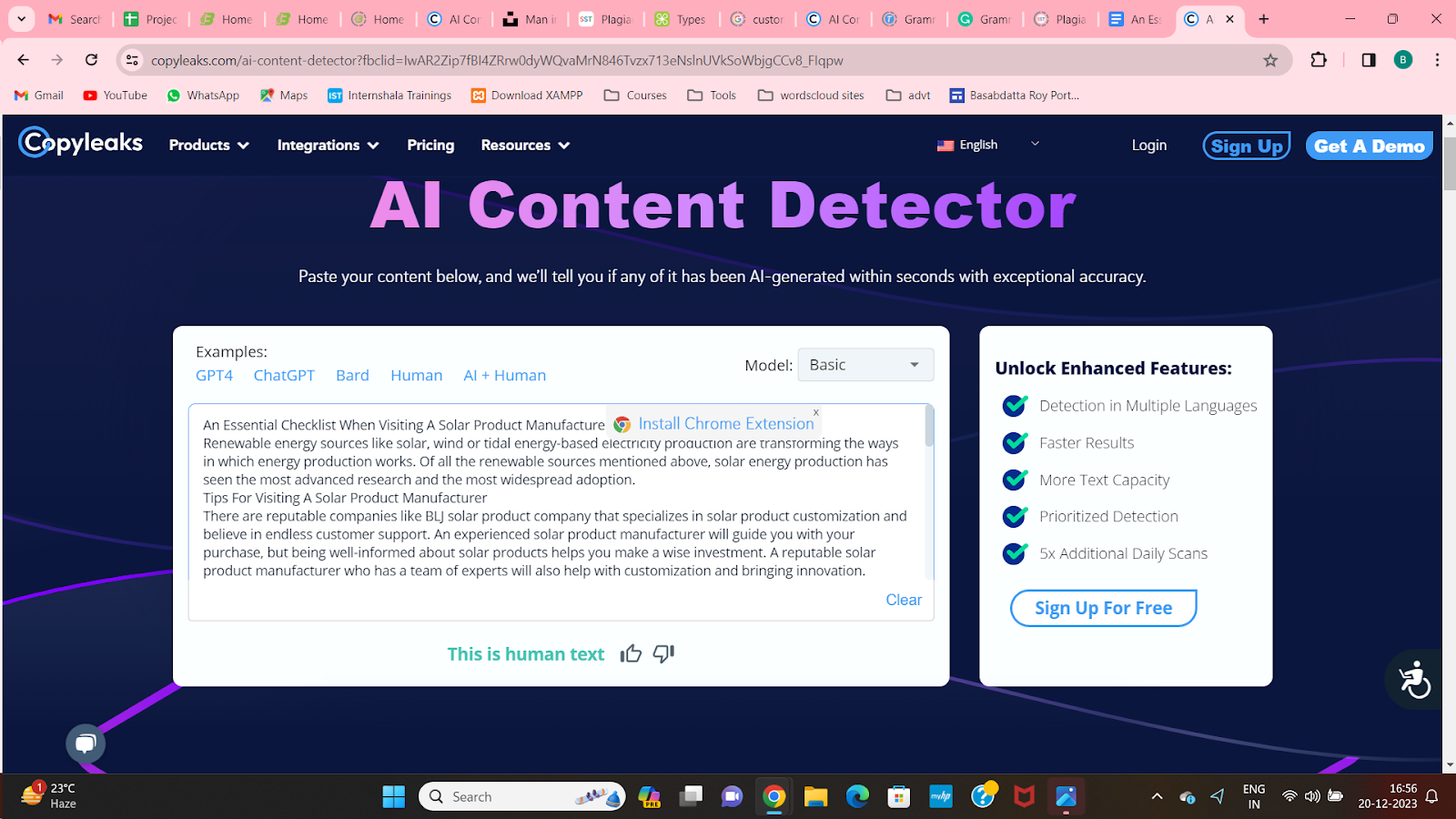Load the AI + Human example
This screenshot has height=819, width=1456.
(504, 375)
